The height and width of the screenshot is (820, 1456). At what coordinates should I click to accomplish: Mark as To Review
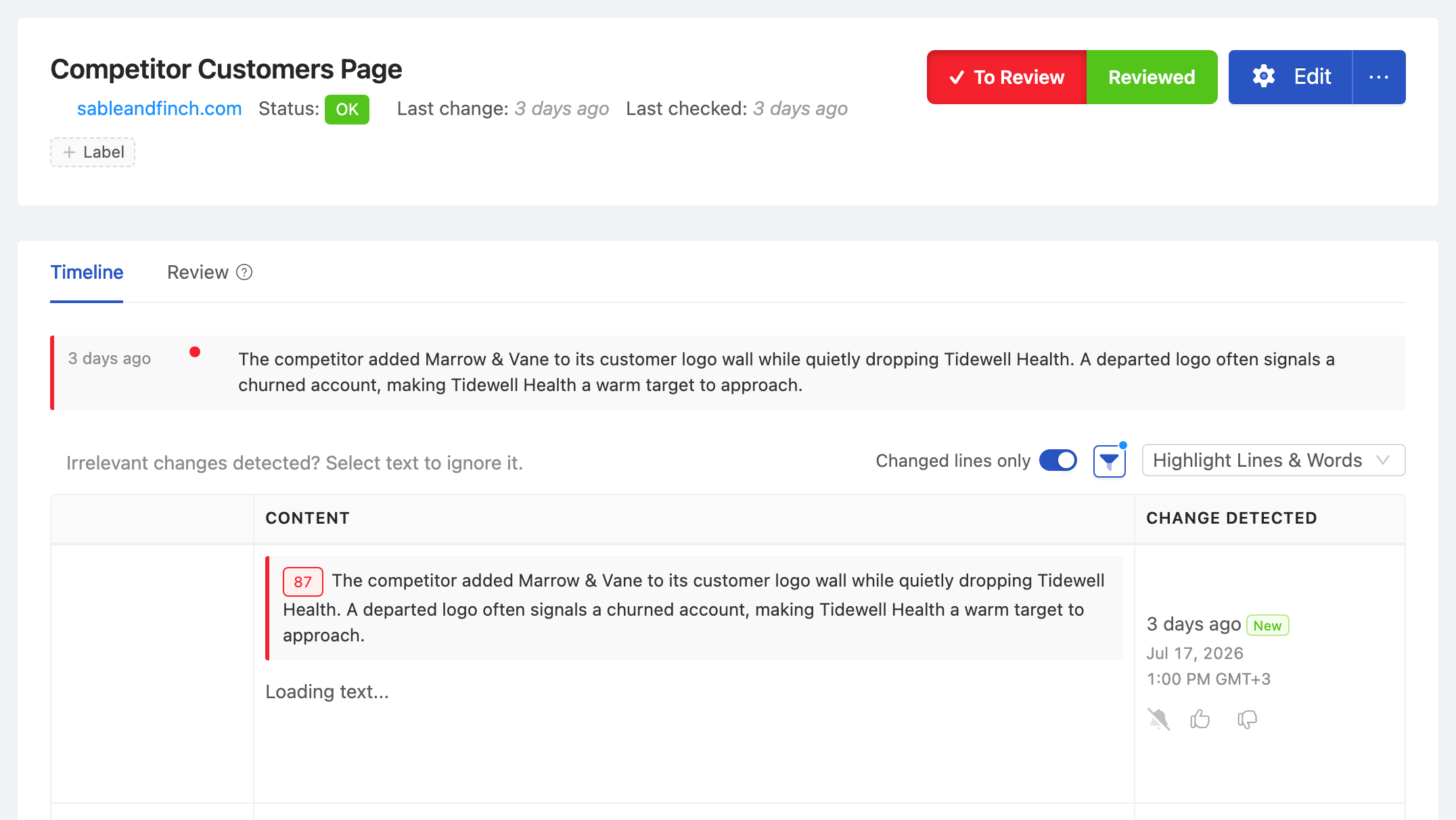[x=1007, y=77]
